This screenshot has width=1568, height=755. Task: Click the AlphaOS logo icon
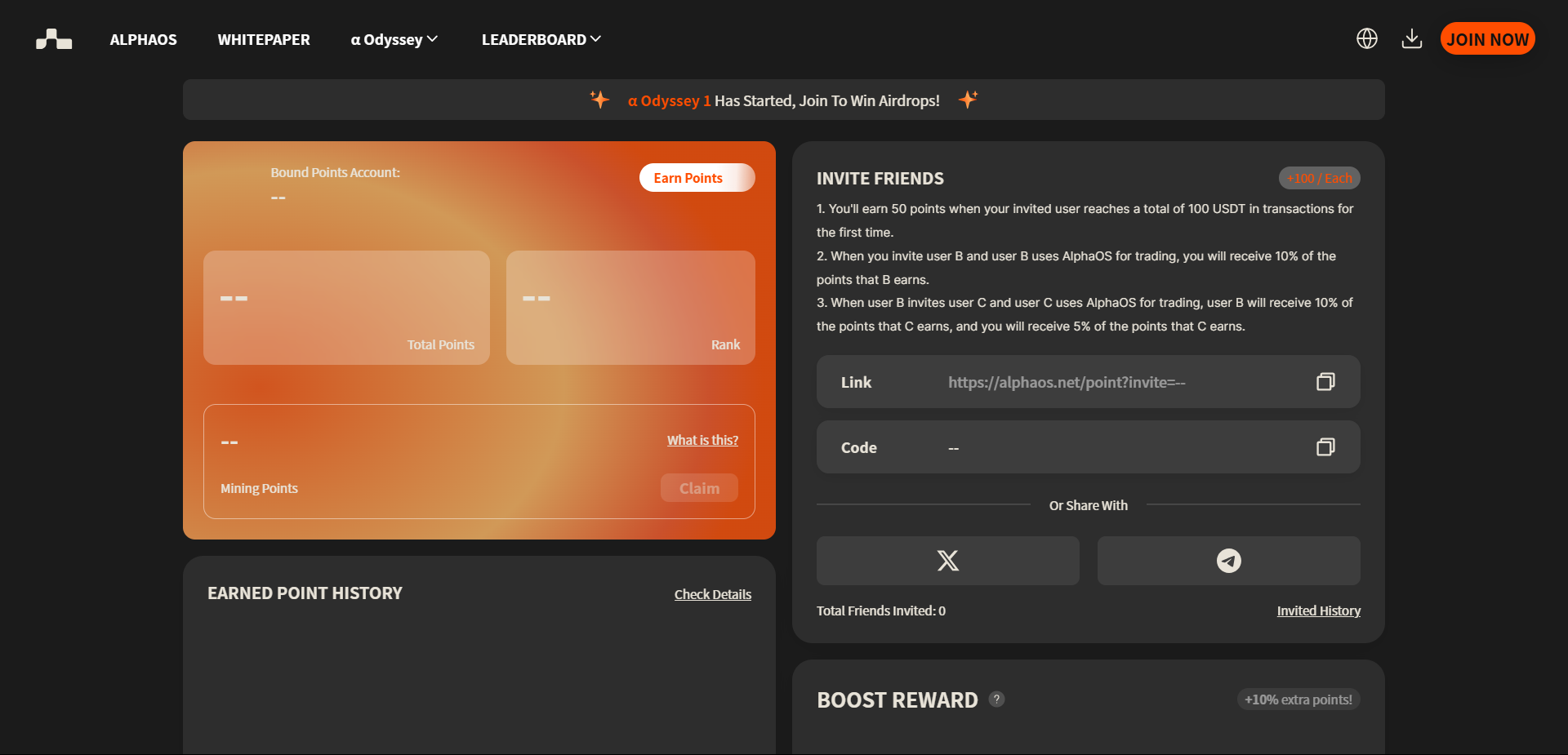(54, 39)
